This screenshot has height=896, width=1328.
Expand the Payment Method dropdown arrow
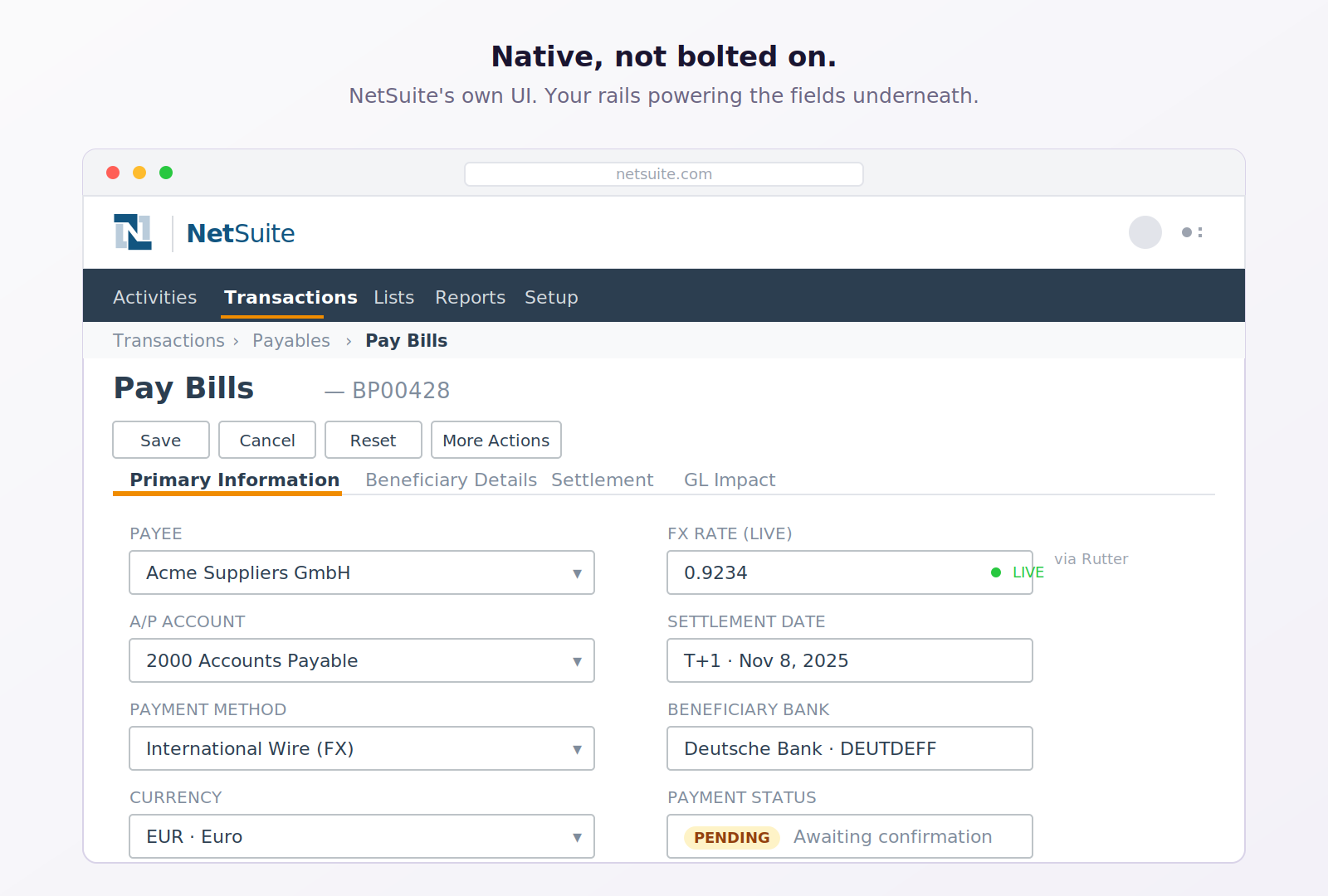click(x=577, y=749)
